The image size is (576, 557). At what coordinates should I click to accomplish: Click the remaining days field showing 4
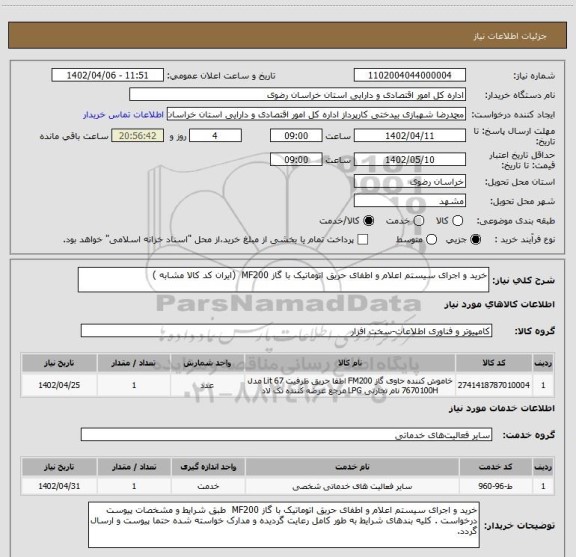(x=215, y=136)
